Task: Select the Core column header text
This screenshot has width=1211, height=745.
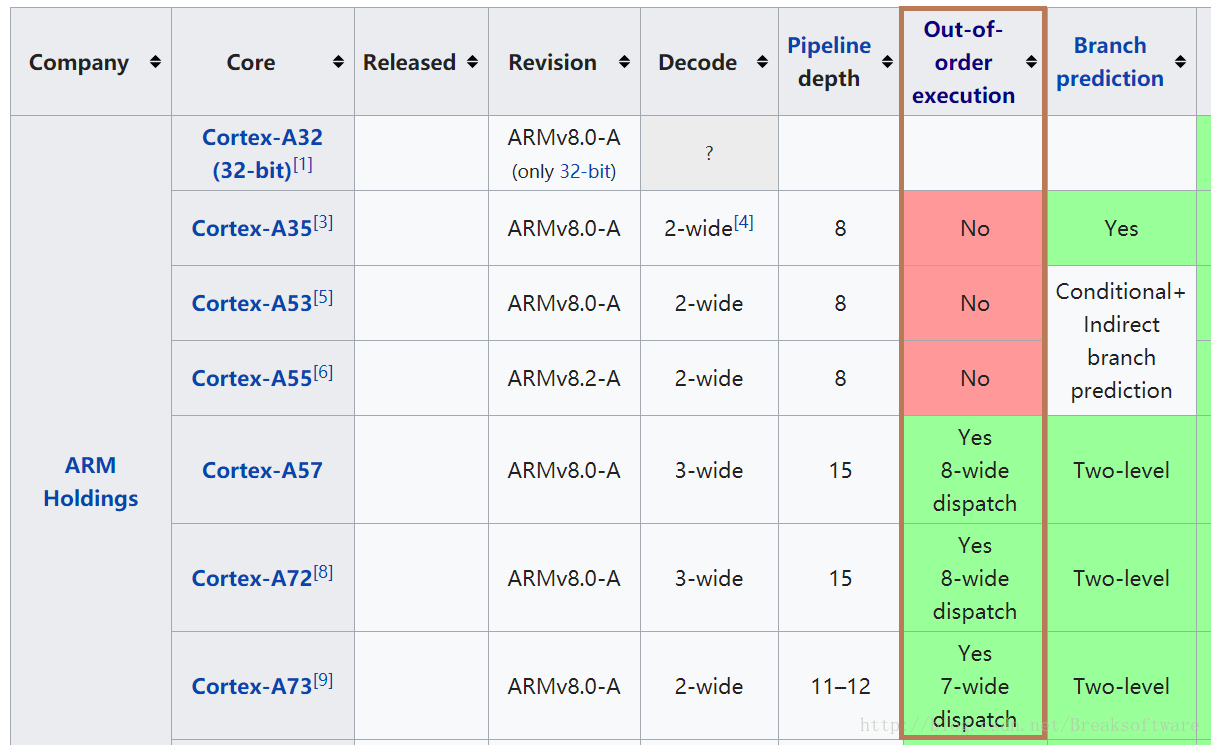Action: coord(251,62)
